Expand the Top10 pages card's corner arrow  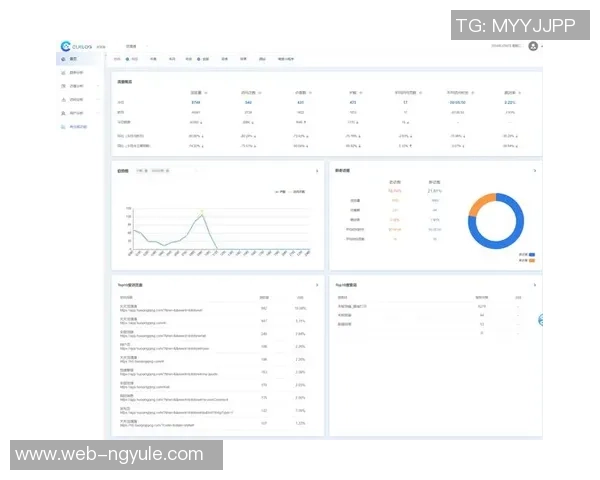coord(317,285)
